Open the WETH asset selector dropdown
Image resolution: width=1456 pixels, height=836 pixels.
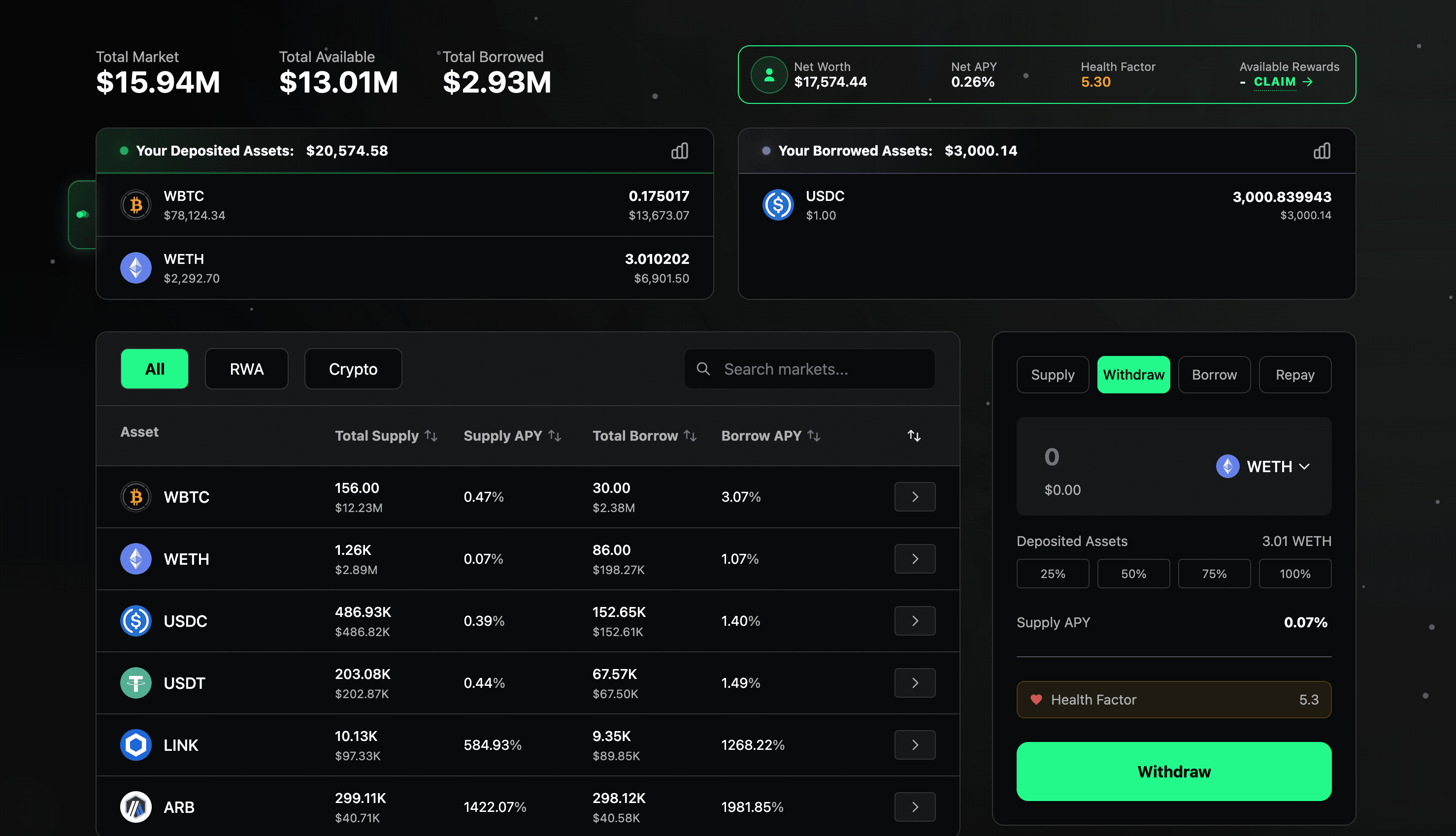pyautogui.click(x=1263, y=466)
